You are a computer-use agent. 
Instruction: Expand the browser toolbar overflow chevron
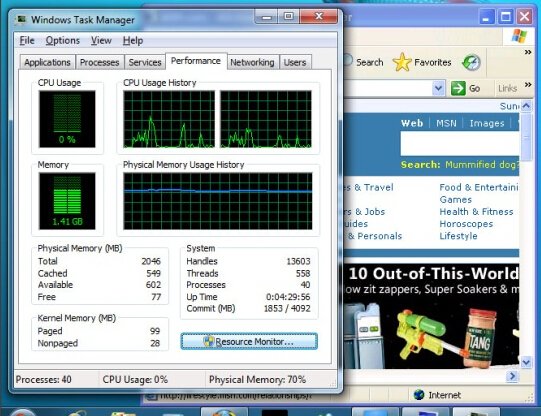coord(528,52)
